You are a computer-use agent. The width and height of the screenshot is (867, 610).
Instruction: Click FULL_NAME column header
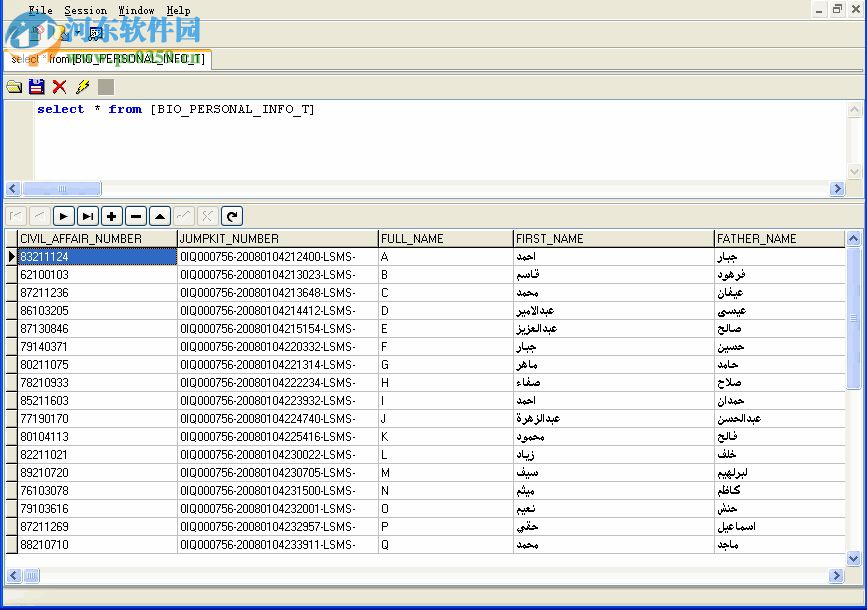446,239
